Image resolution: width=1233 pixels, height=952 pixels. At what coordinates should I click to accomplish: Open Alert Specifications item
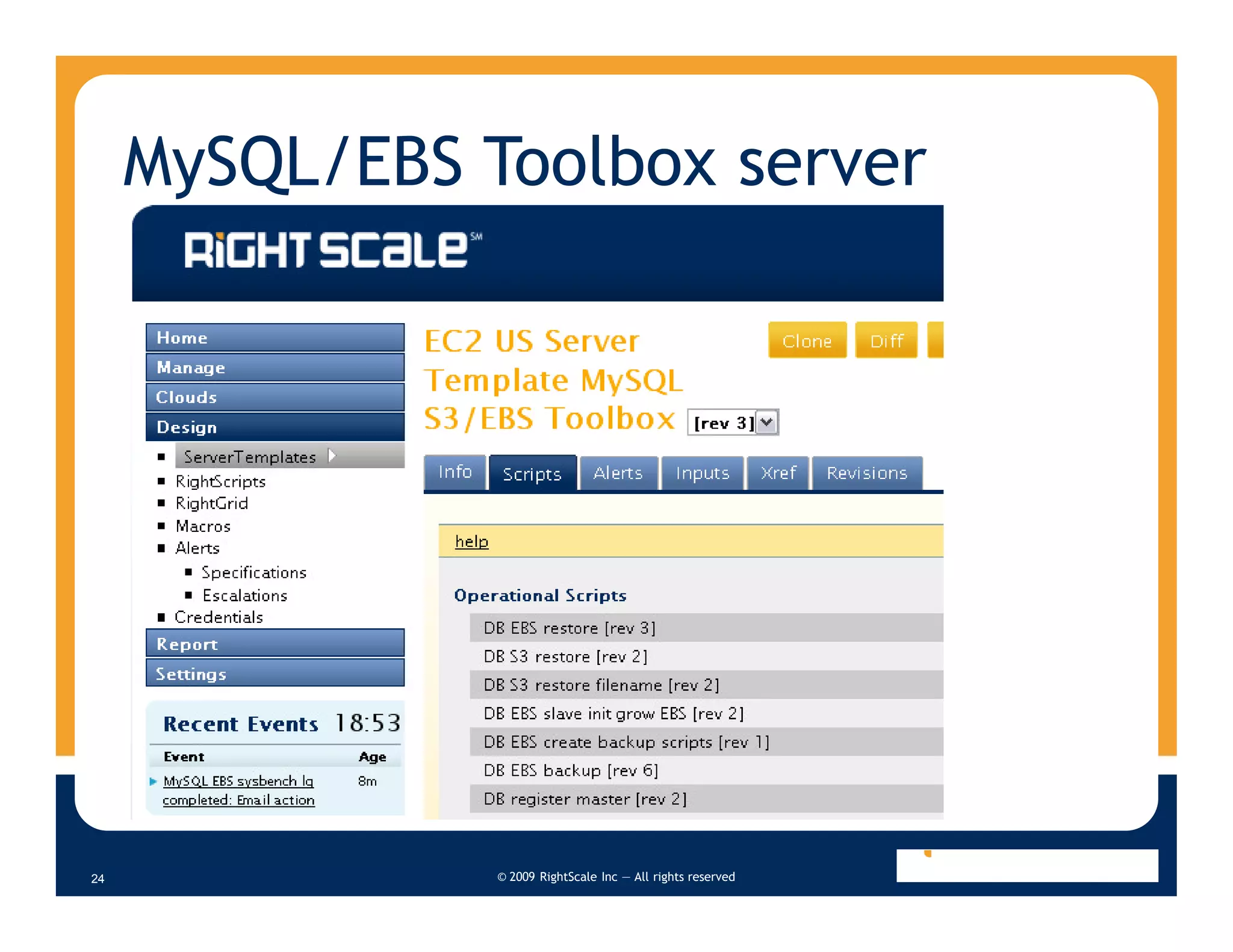click(254, 572)
